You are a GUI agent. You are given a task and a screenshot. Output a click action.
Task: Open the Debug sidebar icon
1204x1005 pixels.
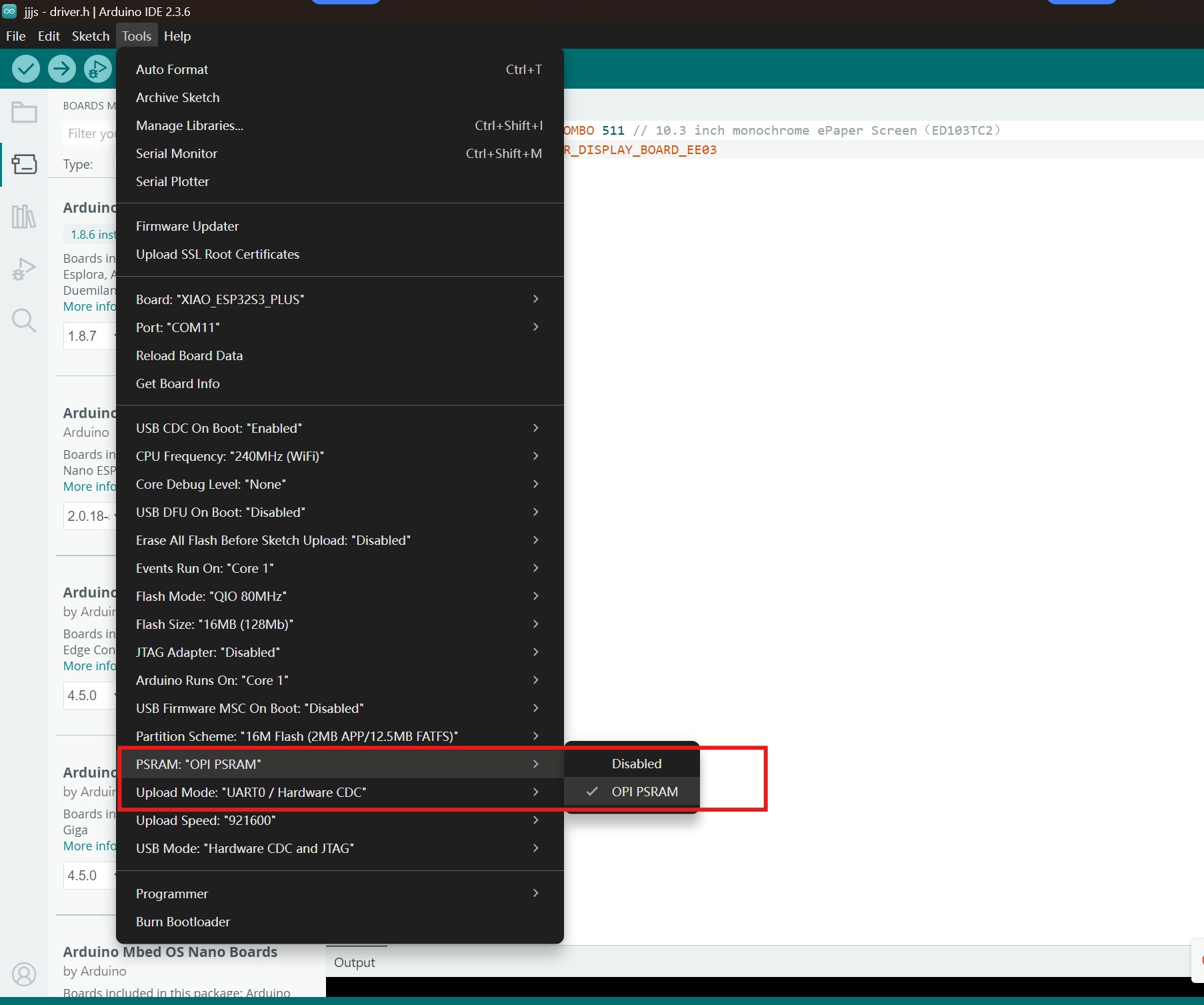coord(24,269)
